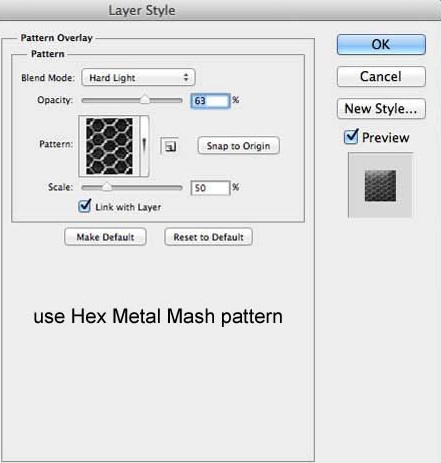Click the Pattern Overlay section heading
The height and width of the screenshot is (463, 441).
point(57,38)
